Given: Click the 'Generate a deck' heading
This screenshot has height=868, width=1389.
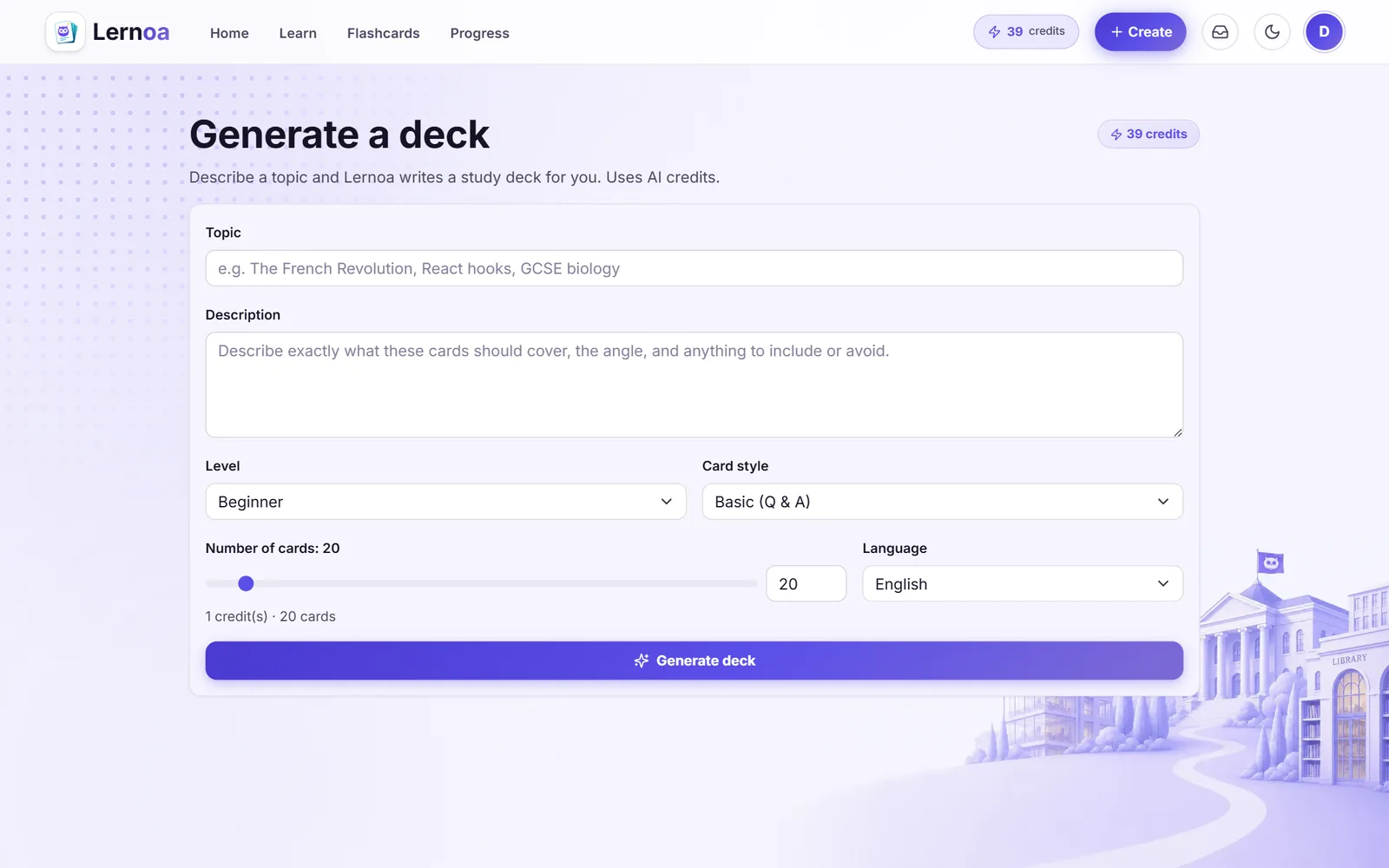Looking at the screenshot, I should 339,135.
